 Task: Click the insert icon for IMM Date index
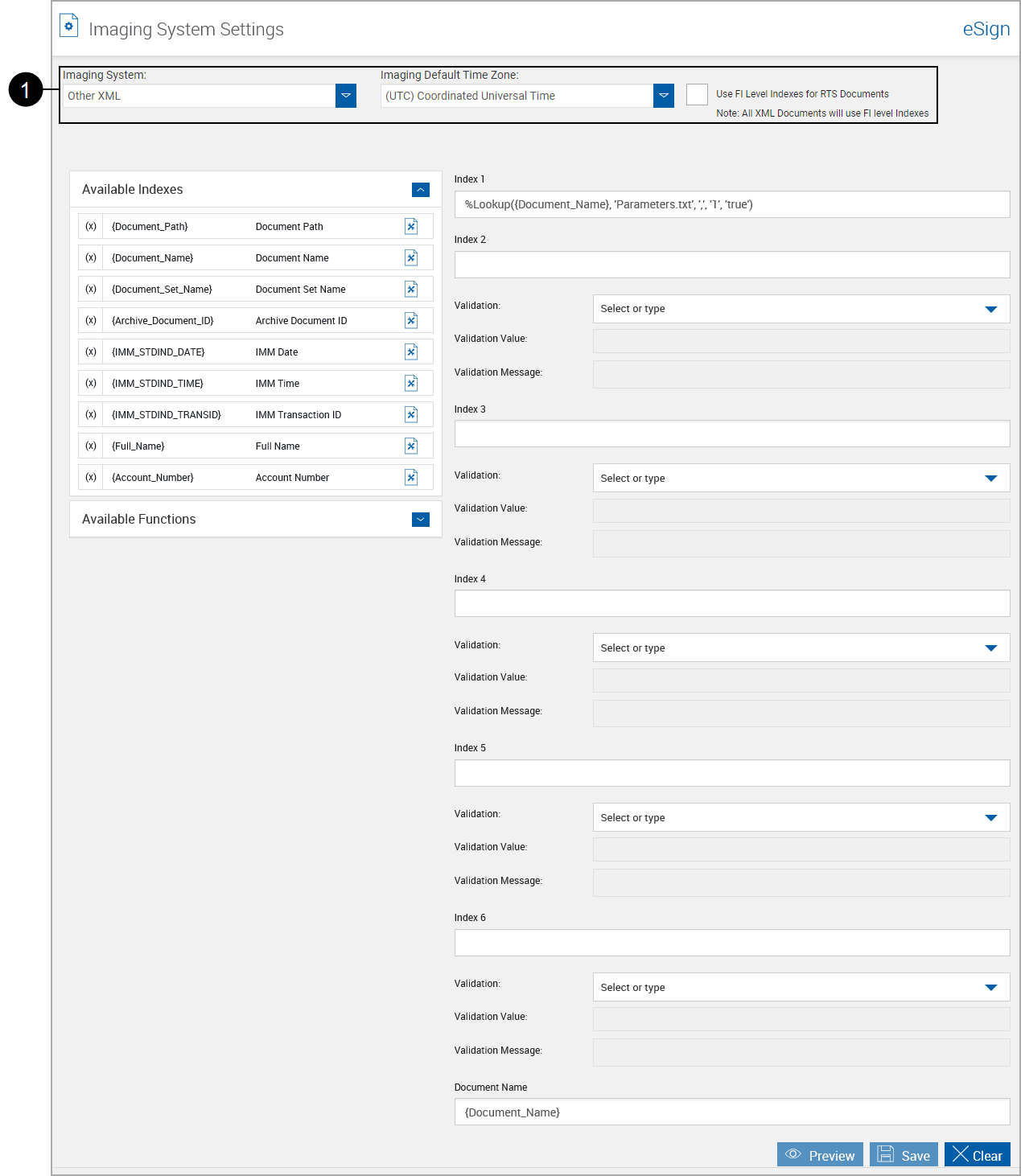pos(411,352)
